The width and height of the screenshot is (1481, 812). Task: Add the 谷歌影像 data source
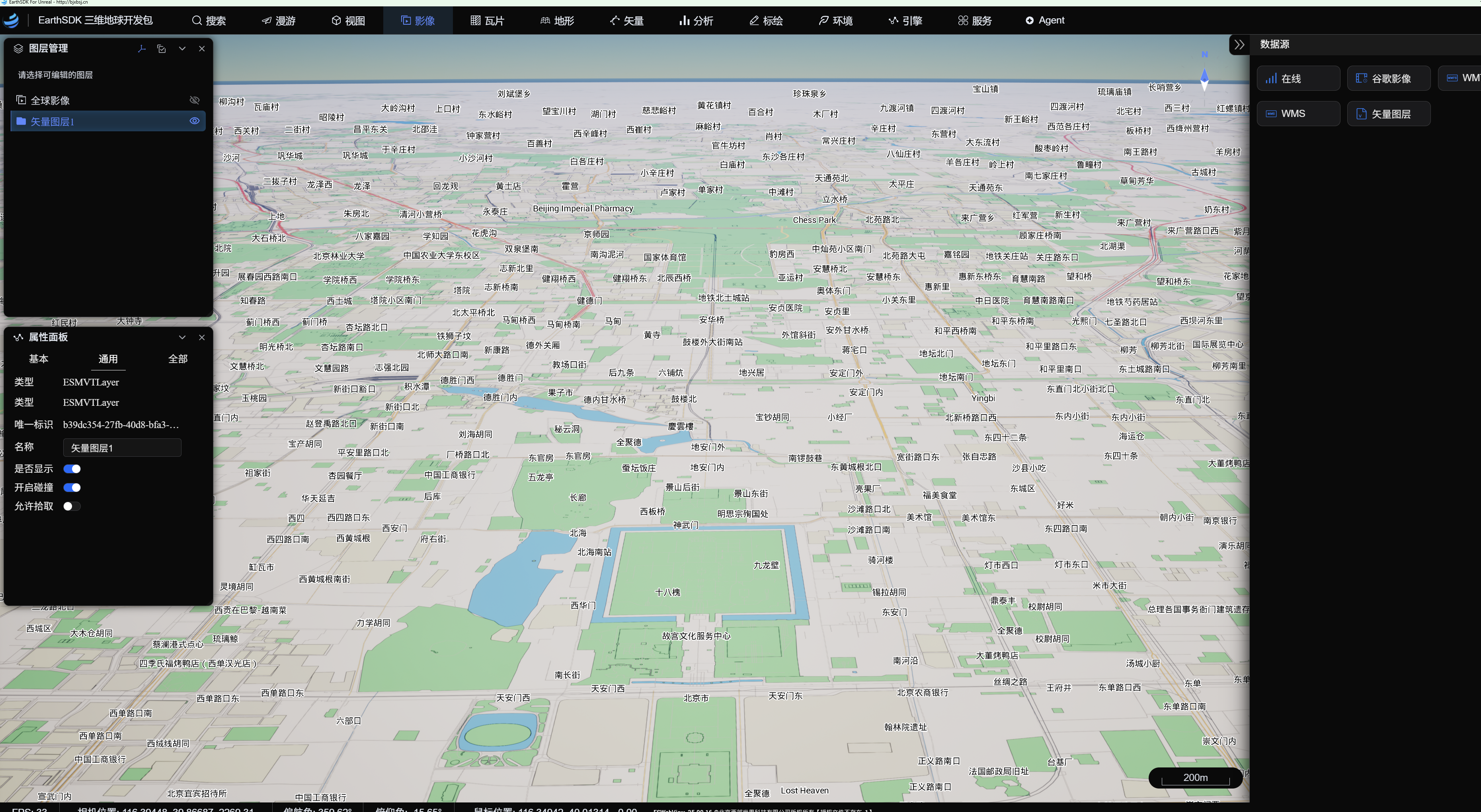click(x=1389, y=79)
